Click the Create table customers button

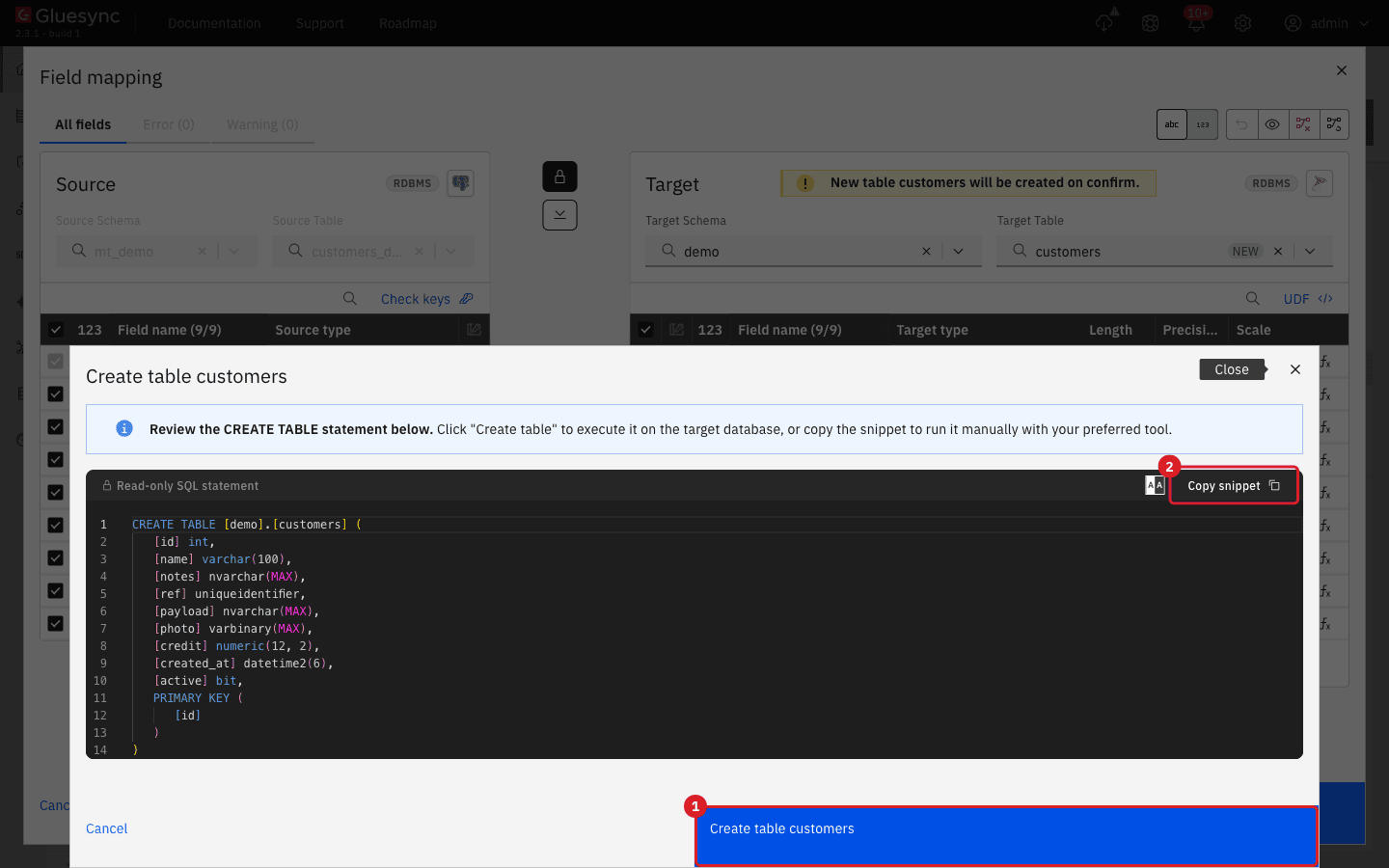point(1006,836)
